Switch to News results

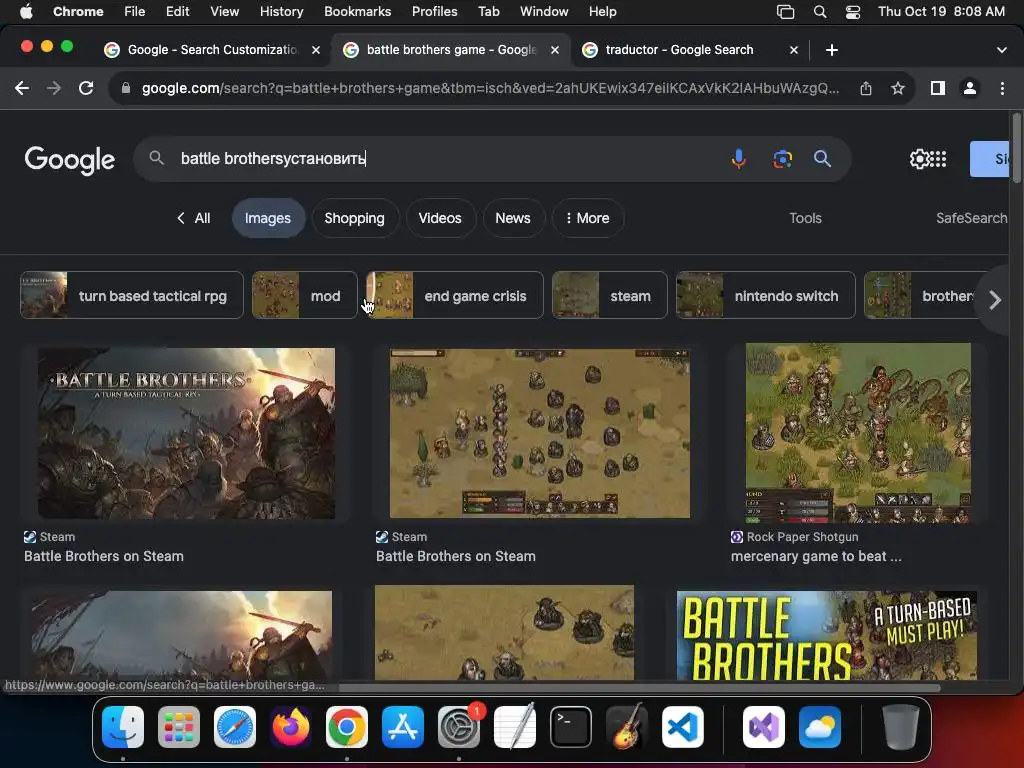pos(513,218)
